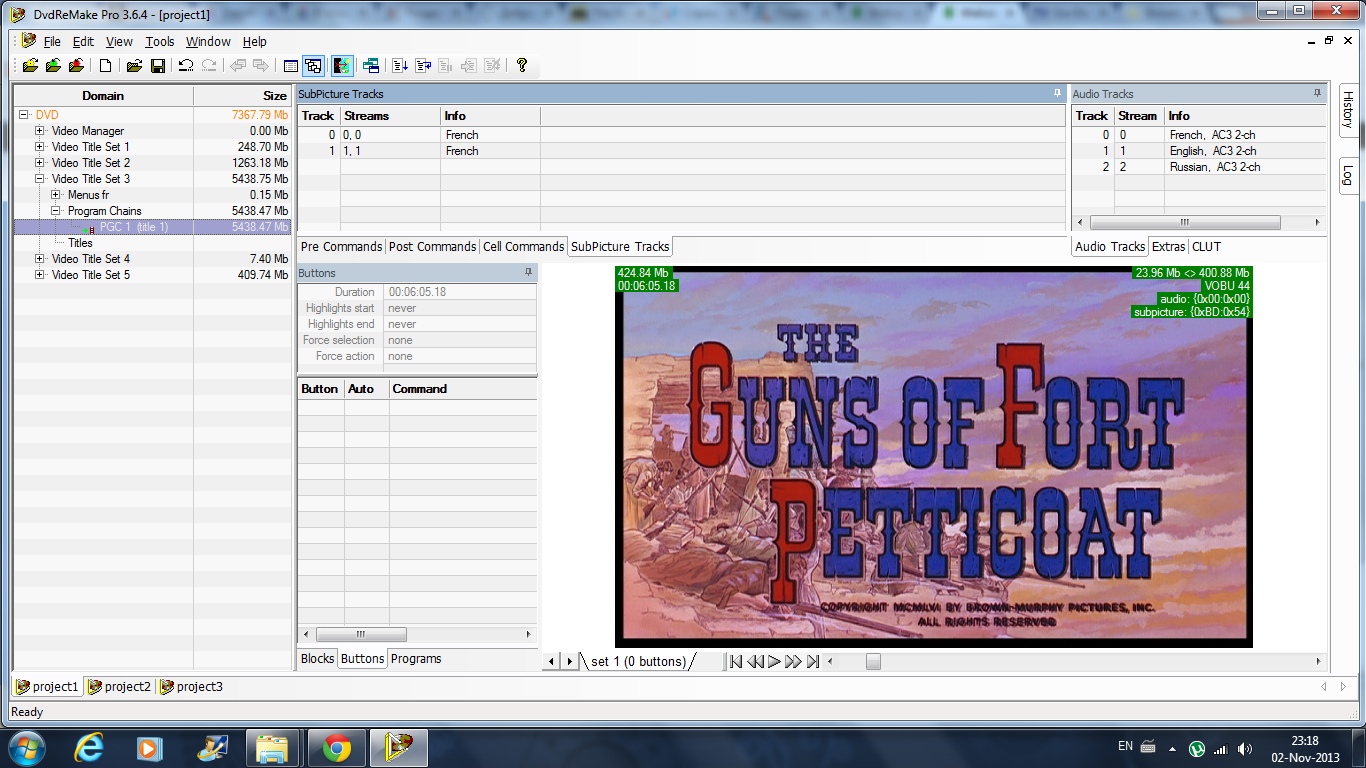Image resolution: width=1366 pixels, height=768 pixels.
Task: Open help with the yellow question mark
Action: tap(521, 66)
